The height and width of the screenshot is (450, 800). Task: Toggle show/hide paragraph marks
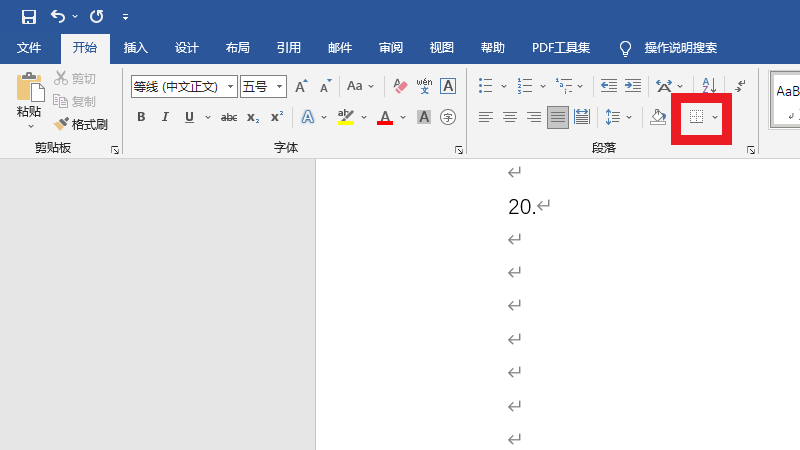[740, 86]
